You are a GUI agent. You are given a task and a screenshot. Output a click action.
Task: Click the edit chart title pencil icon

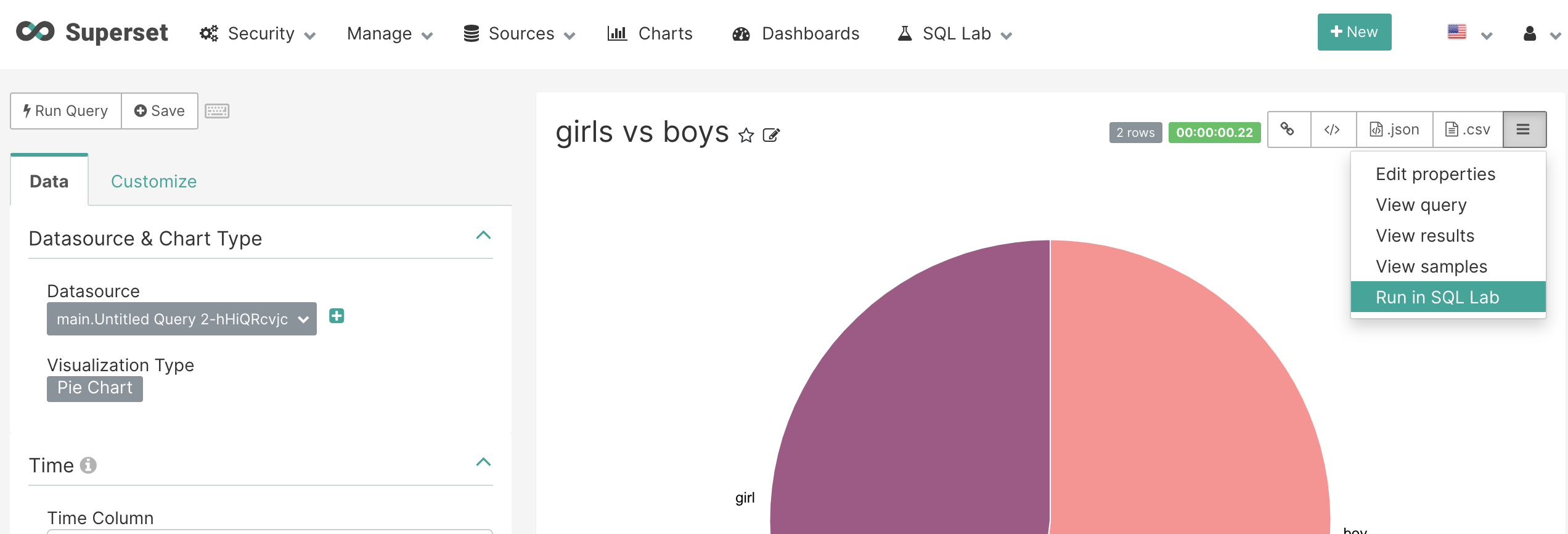pyautogui.click(x=771, y=135)
